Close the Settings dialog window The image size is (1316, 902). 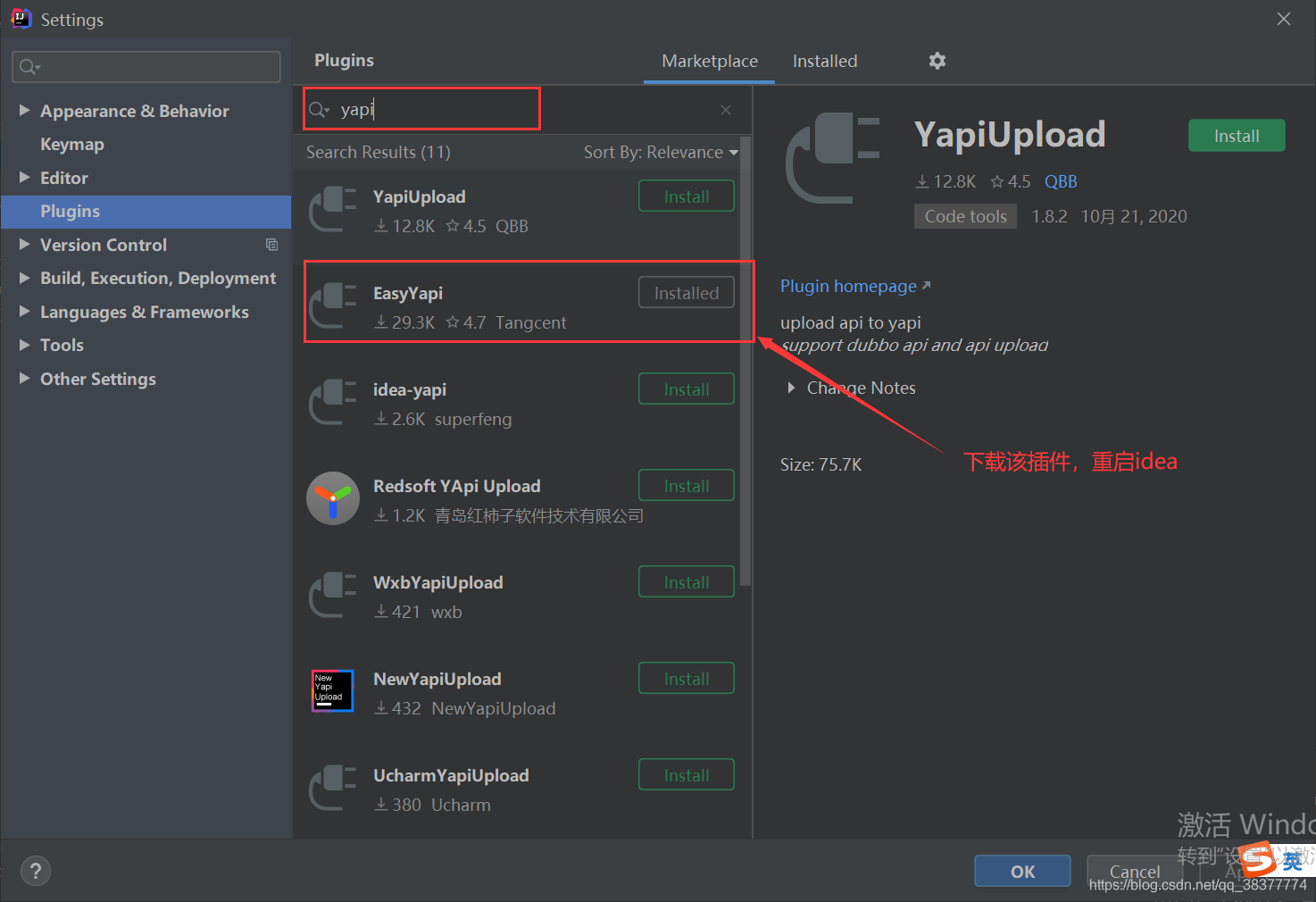coord(1284,19)
